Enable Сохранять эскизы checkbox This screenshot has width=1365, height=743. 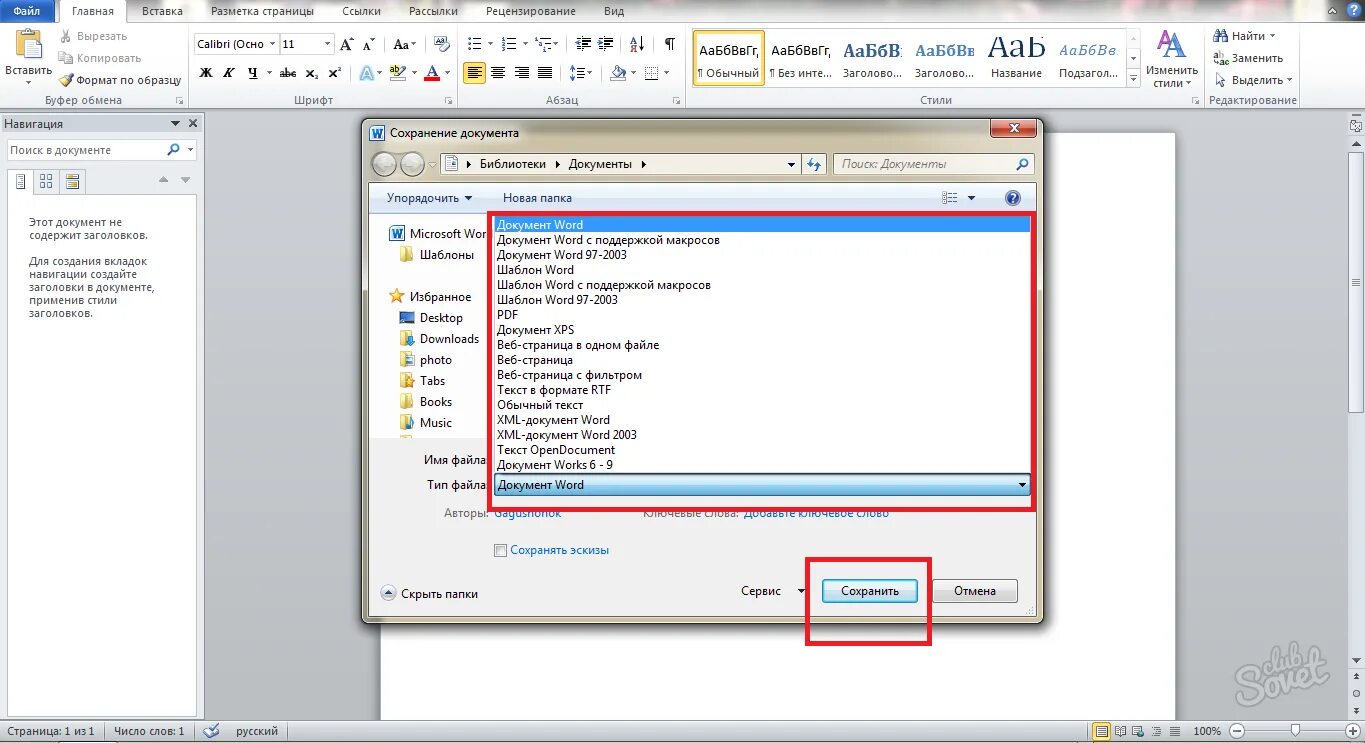[500, 550]
